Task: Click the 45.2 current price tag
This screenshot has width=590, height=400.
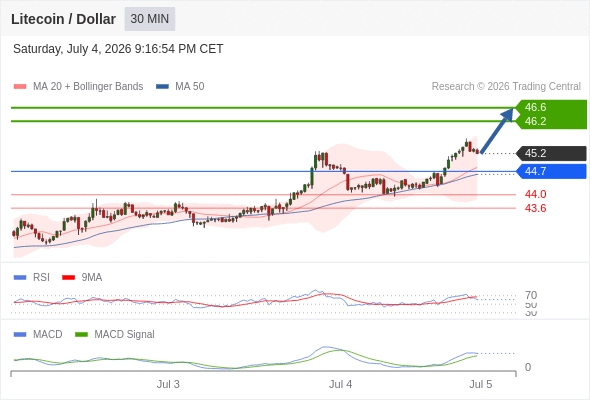Action: (x=552, y=154)
